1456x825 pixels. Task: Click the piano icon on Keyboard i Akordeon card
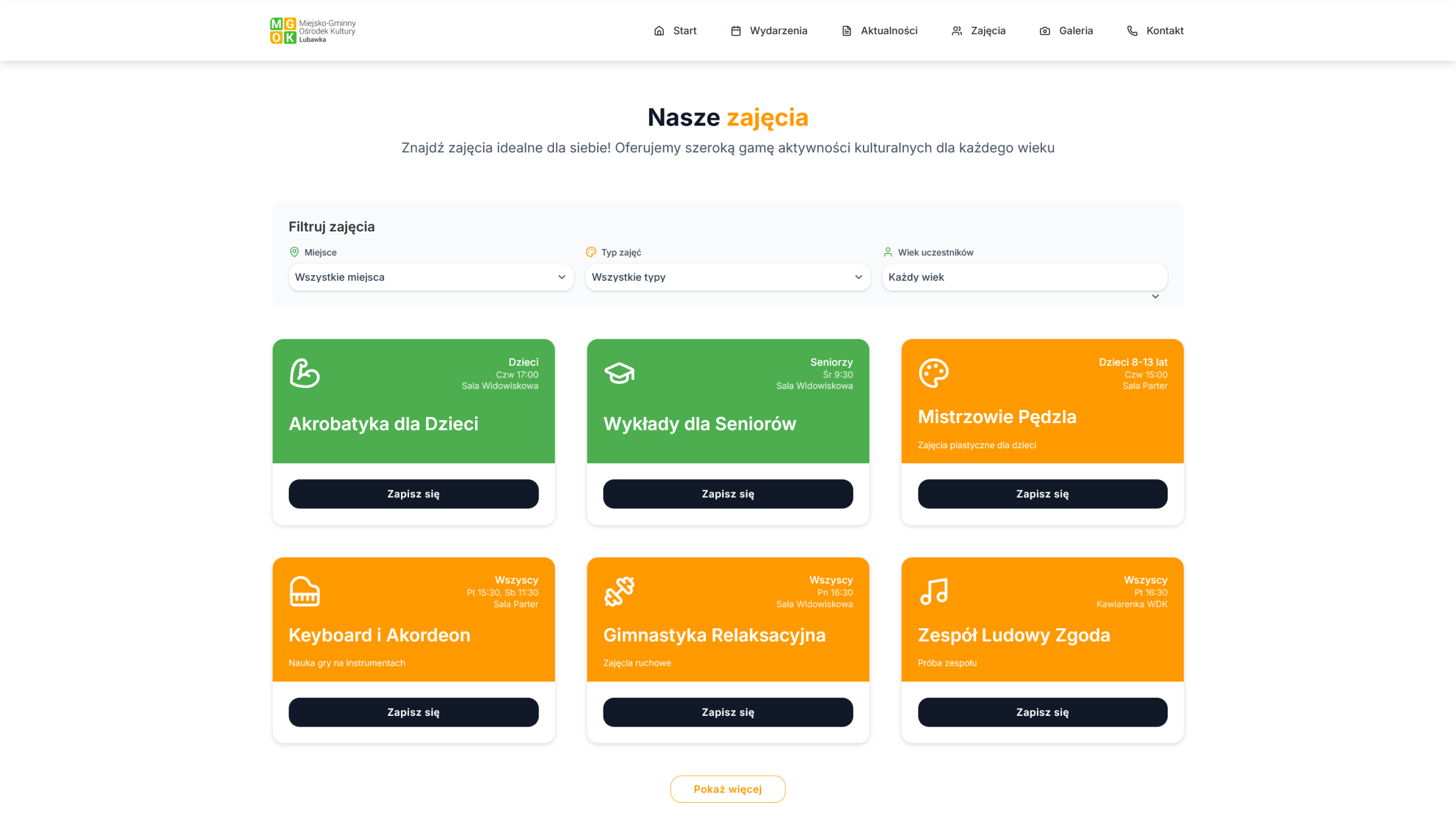click(x=305, y=591)
